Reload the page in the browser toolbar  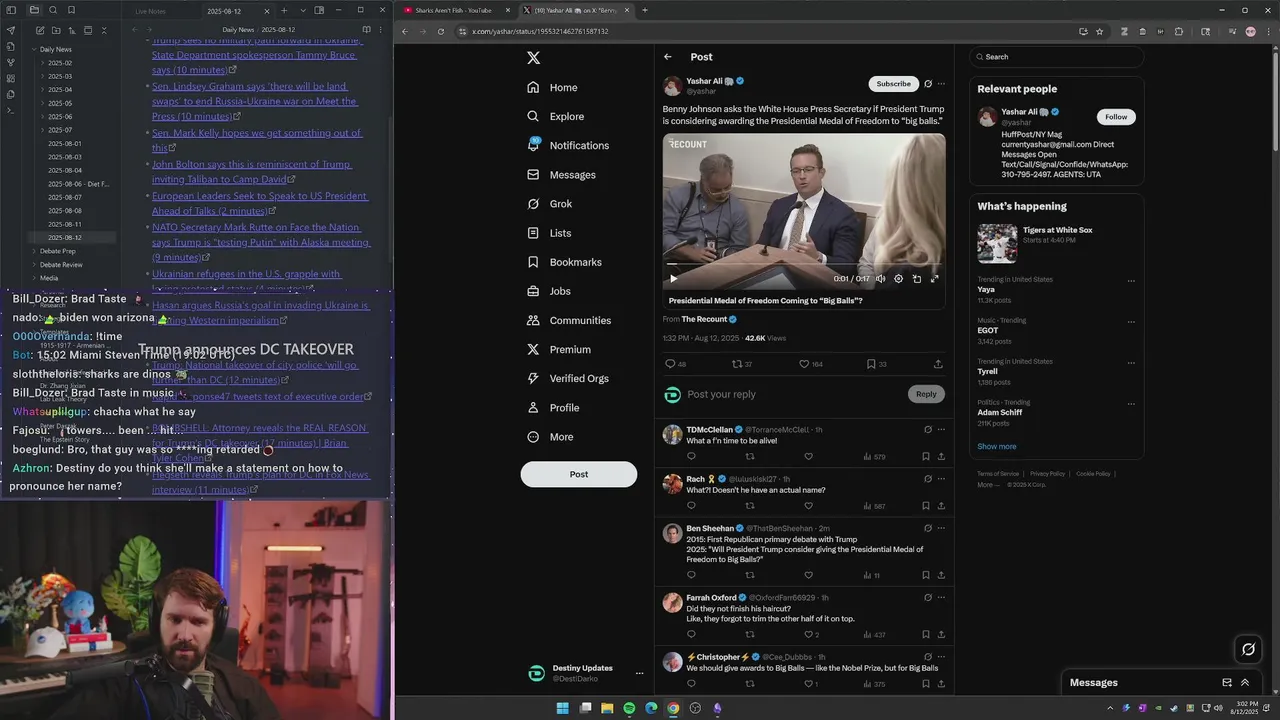pyautogui.click(x=441, y=31)
